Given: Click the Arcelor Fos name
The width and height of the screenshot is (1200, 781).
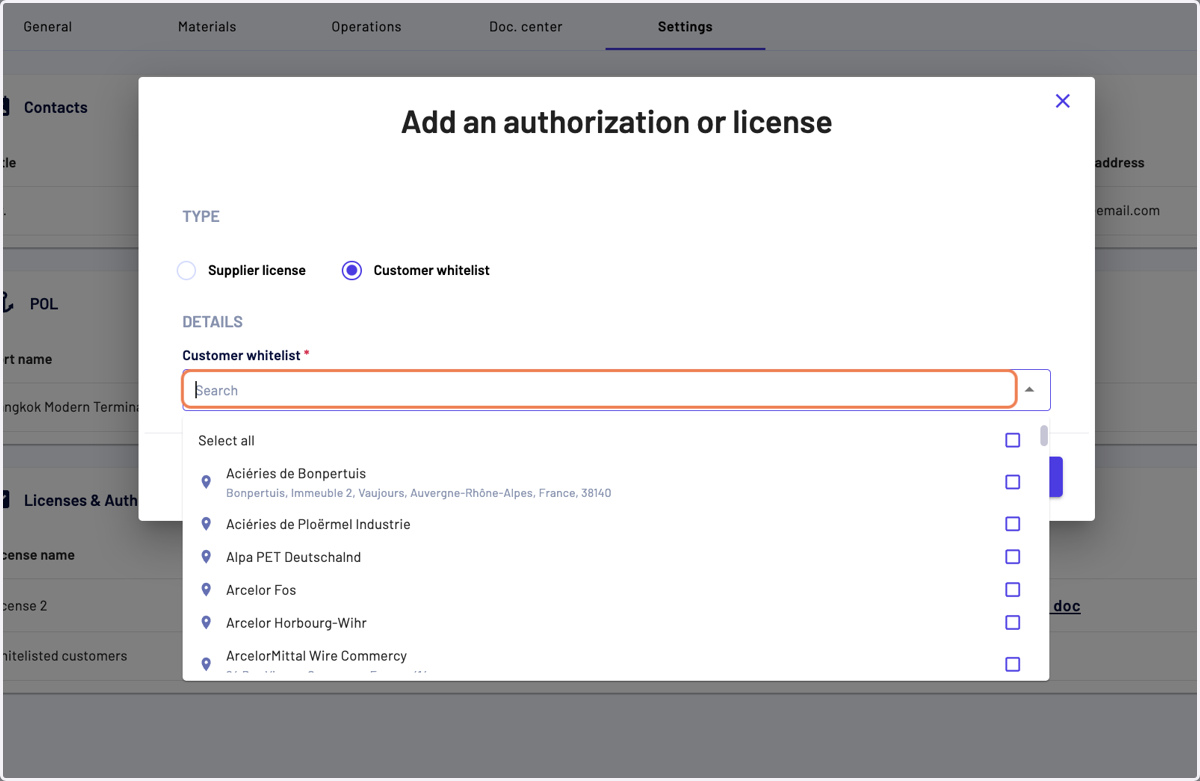Looking at the screenshot, I should pyautogui.click(x=261, y=590).
